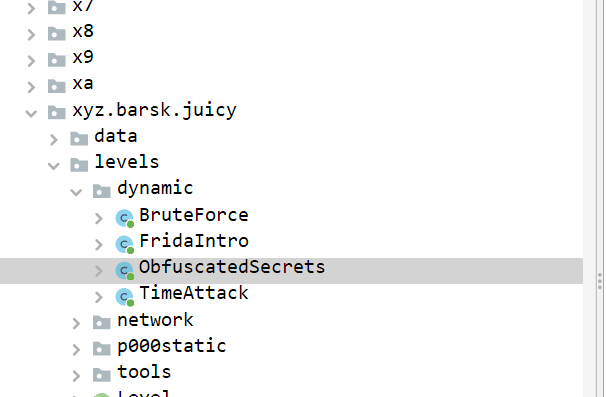Viewport: 606px width, 397px height.
Task: Collapse the dynamic package node
Action: (x=77, y=192)
